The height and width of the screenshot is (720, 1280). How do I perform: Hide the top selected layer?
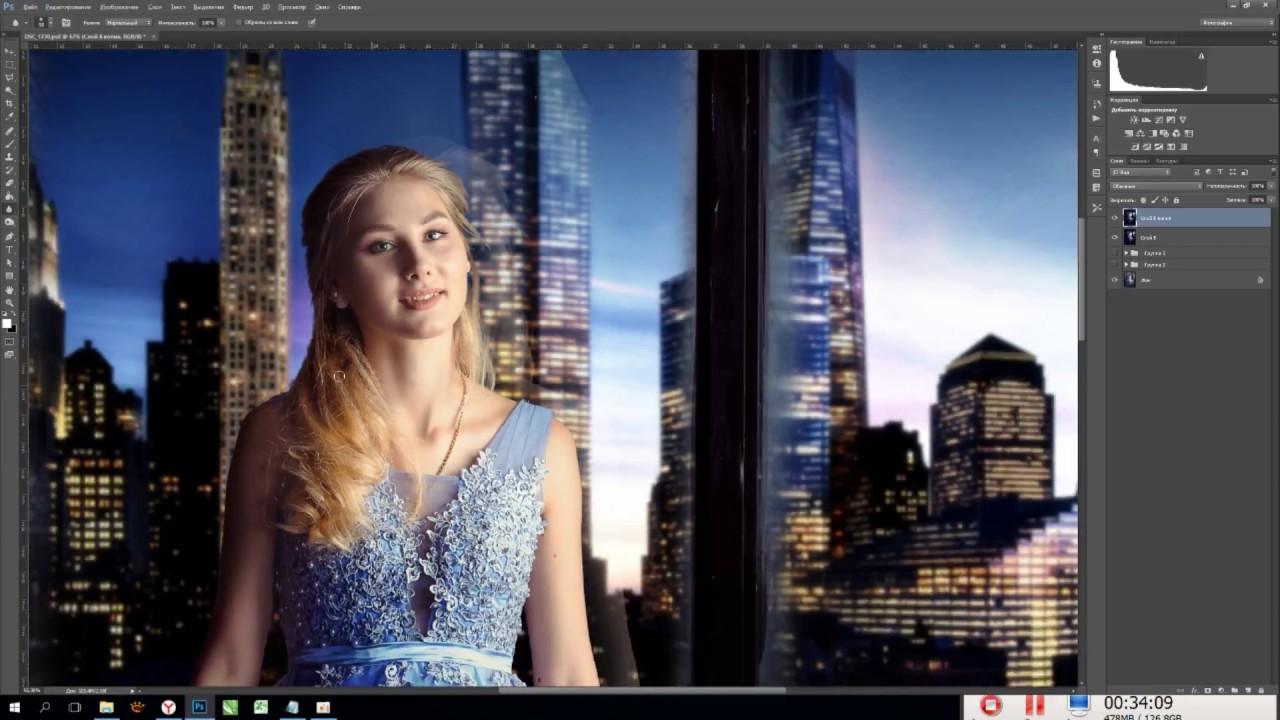pyautogui.click(x=1115, y=218)
